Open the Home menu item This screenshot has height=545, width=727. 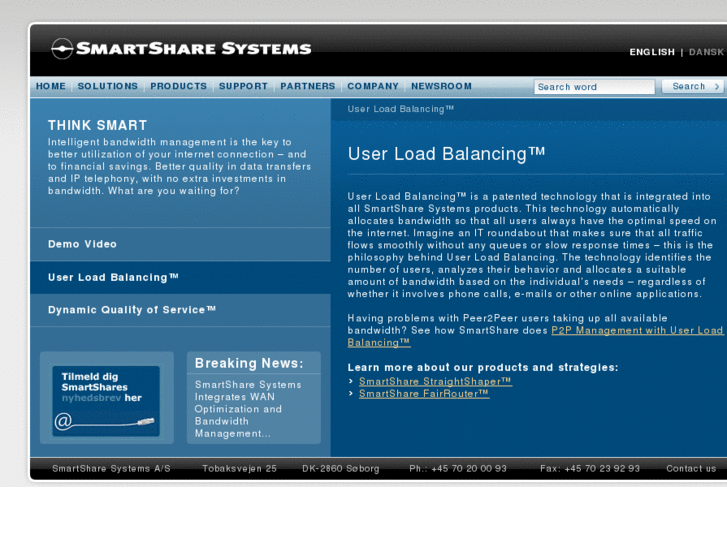pos(51,86)
